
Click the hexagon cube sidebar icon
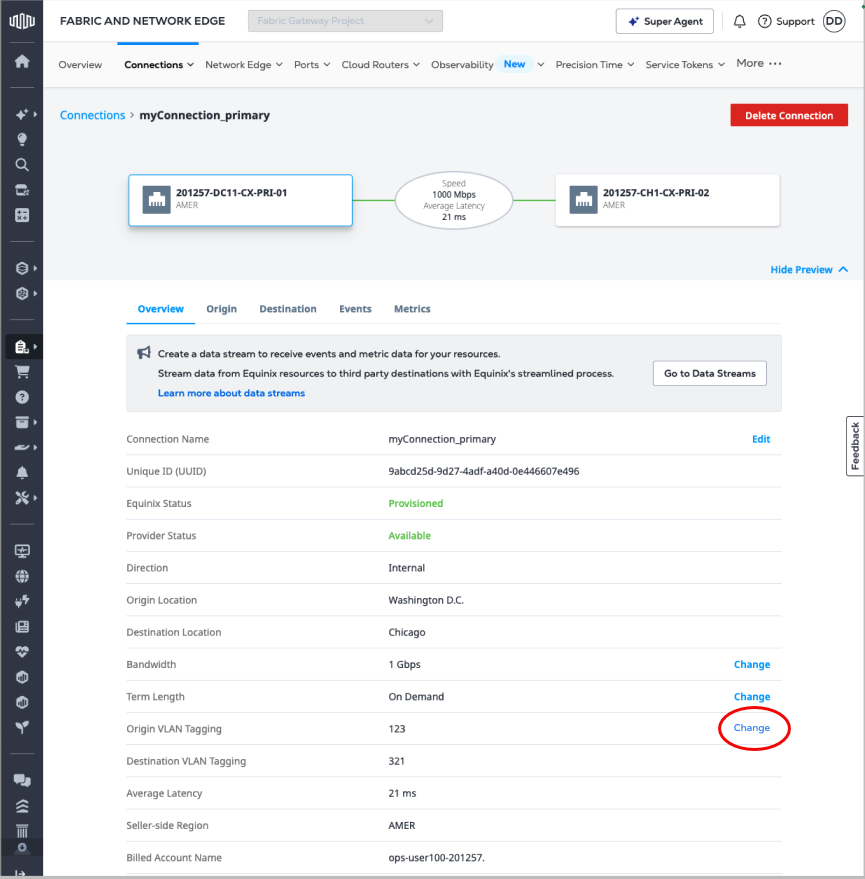[22, 293]
